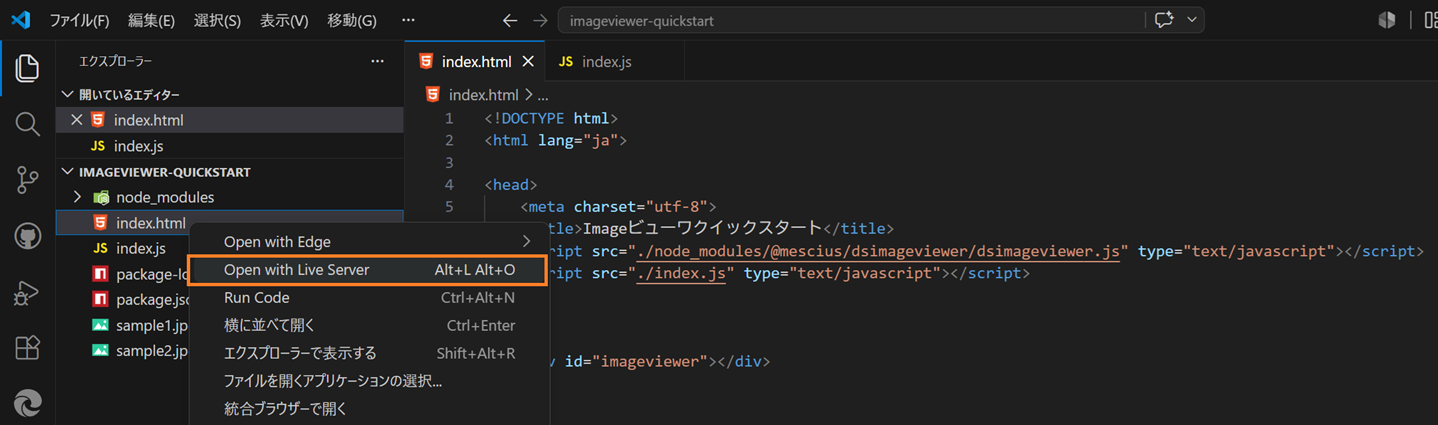
Task: Open the 移動(G) menu
Action: click(351, 21)
